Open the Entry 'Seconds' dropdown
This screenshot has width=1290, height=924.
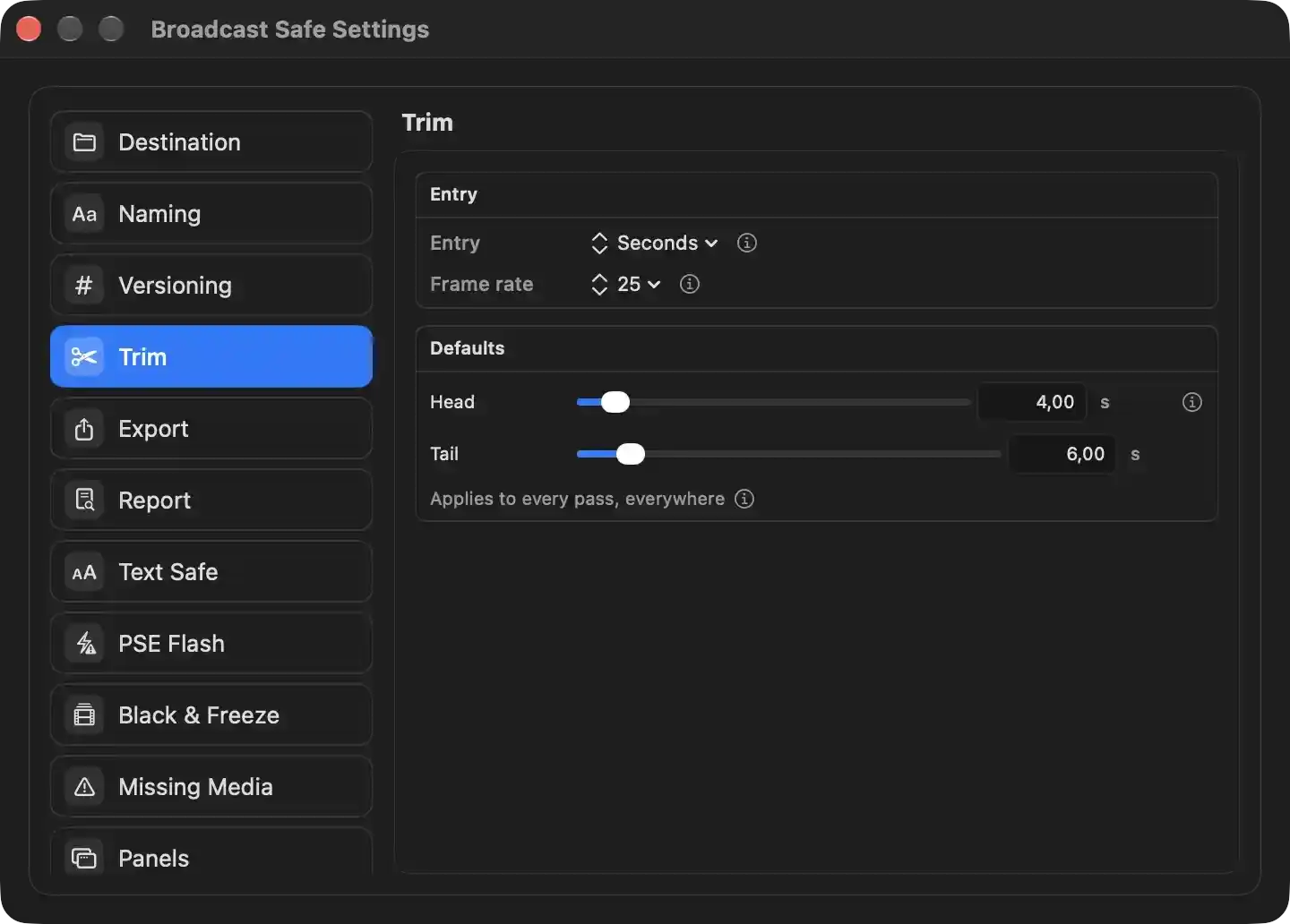(655, 243)
